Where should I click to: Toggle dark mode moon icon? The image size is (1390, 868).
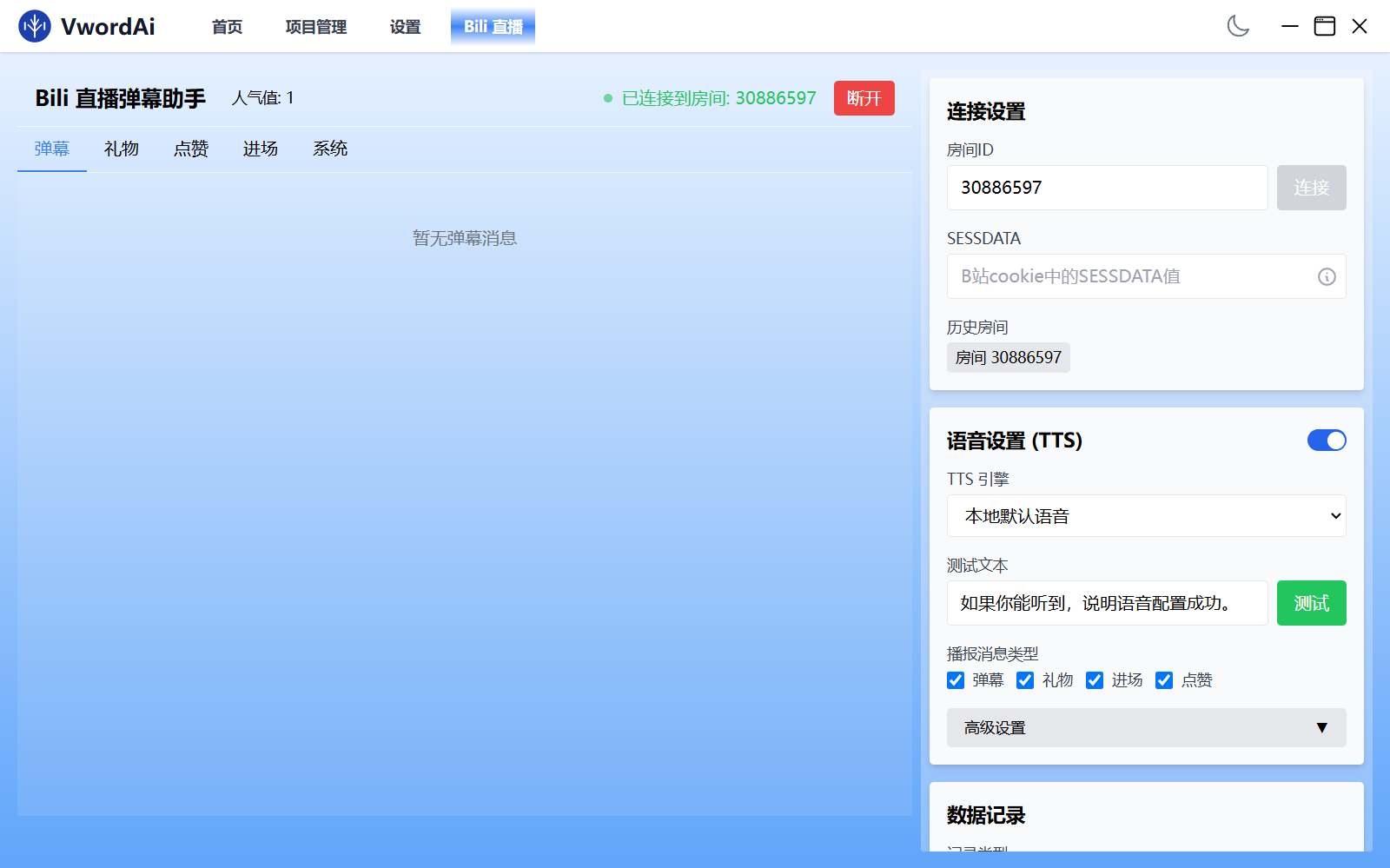(1238, 26)
